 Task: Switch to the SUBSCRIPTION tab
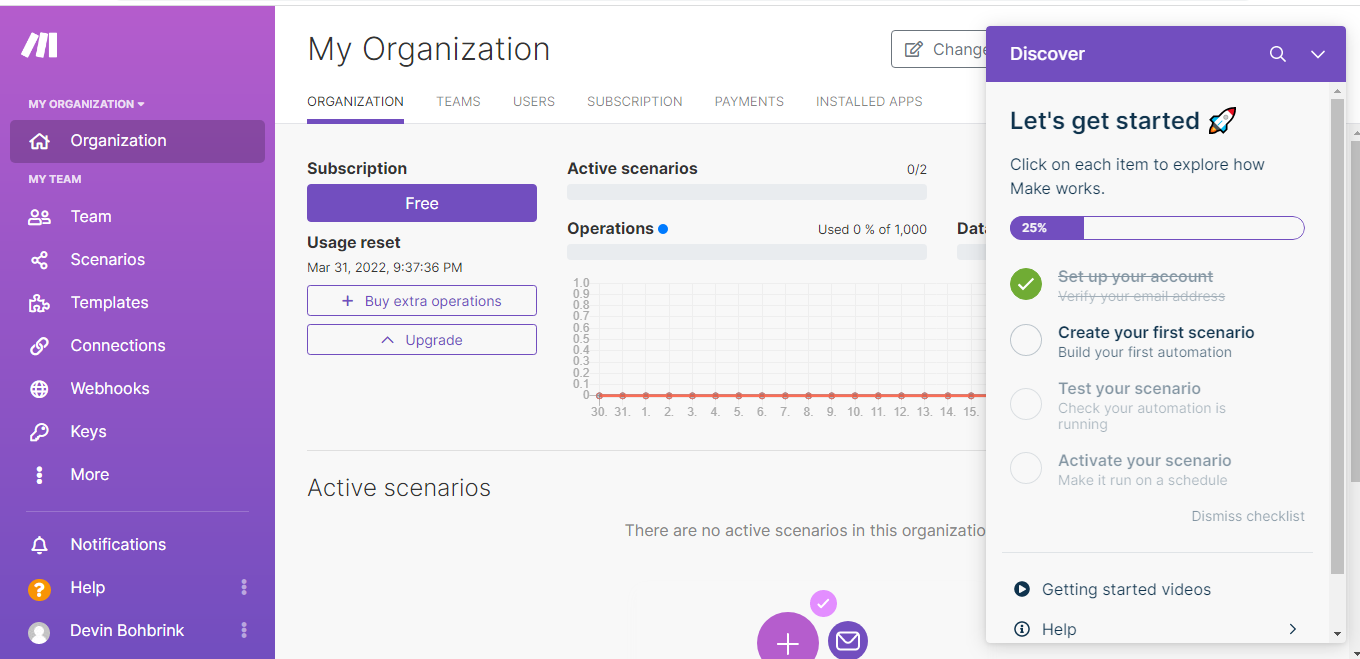[x=635, y=102]
